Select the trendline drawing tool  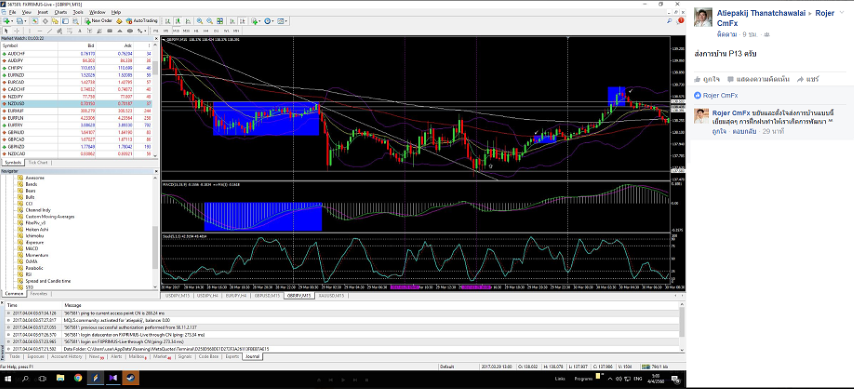[50, 31]
